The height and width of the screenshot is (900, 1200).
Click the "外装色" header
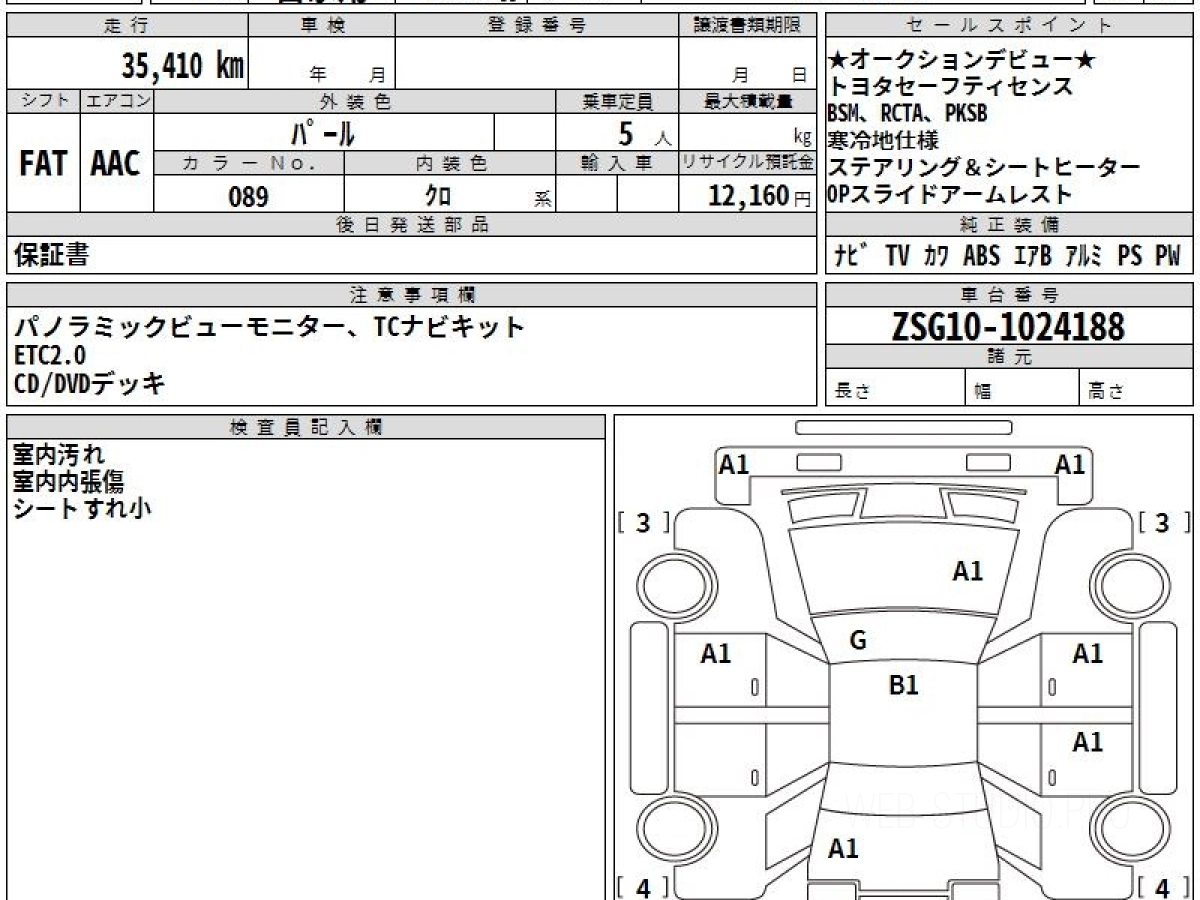click(x=355, y=101)
